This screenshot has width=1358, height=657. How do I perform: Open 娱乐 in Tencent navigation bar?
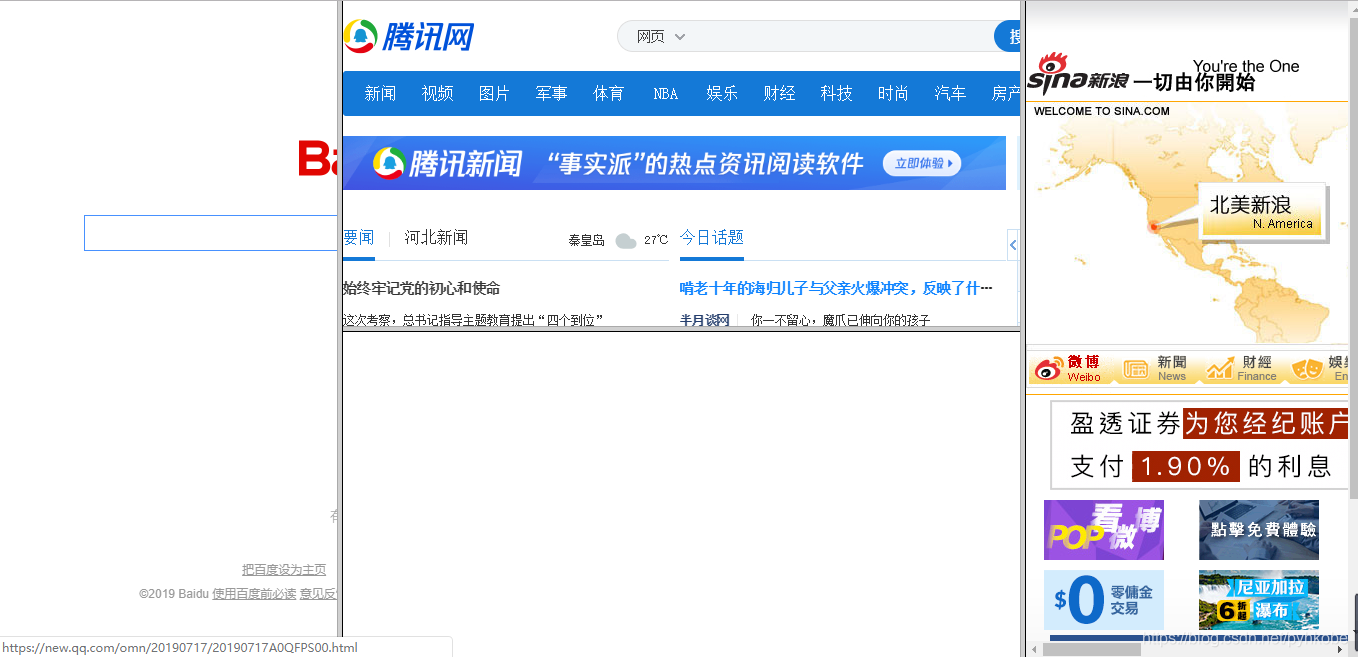coord(722,94)
